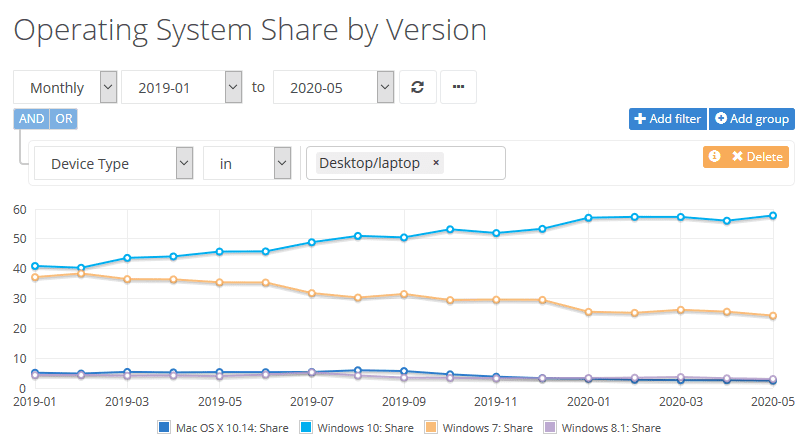Image resolution: width=809 pixels, height=447 pixels.
Task: Click Windows 10 data point at 2020-05
Action: coord(772,216)
